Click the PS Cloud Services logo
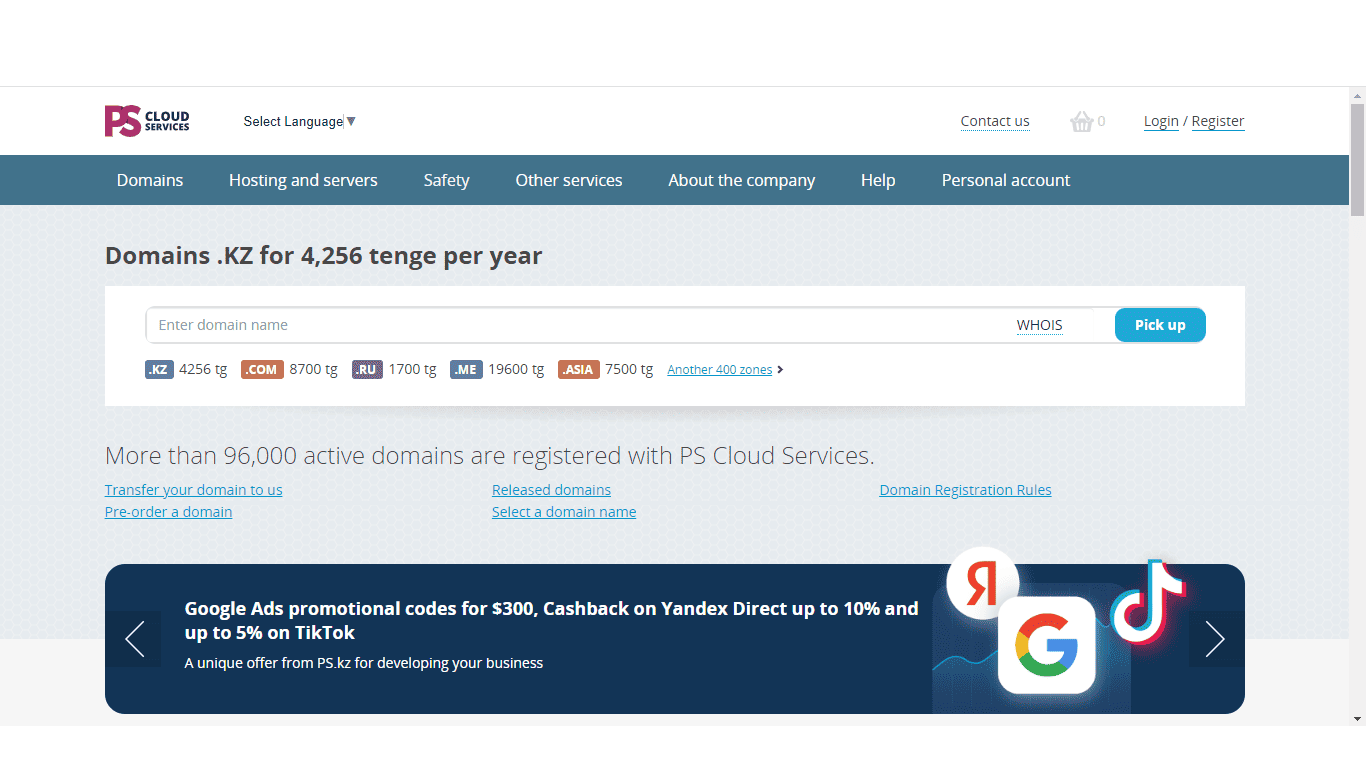 pos(147,121)
